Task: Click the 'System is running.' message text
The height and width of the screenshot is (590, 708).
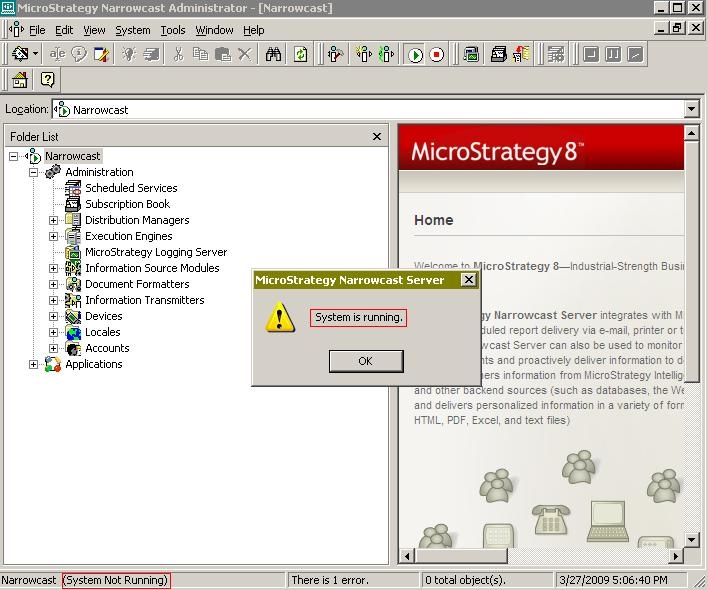Action: (x=359, y=317)
